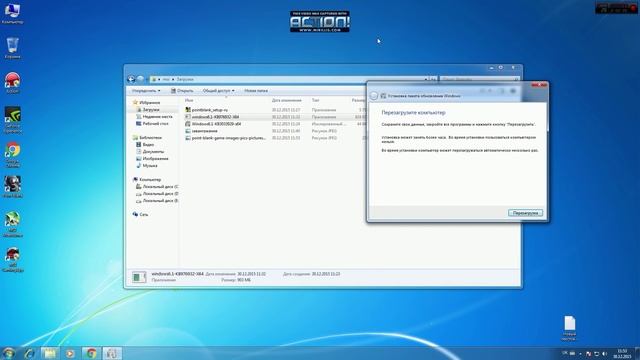Image resolution: width=640 pixels, height=360 pixels.
Task: Click the Google Chrome desktop icon
Action: [x=12, y=155]
